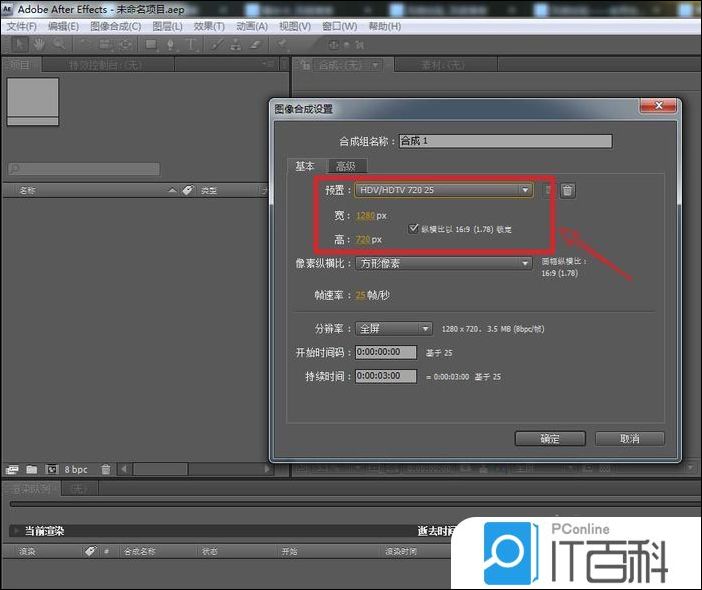Screen dimensions: 702x590
Task: Switch to the 高级 tab
Action: (346, 166)
